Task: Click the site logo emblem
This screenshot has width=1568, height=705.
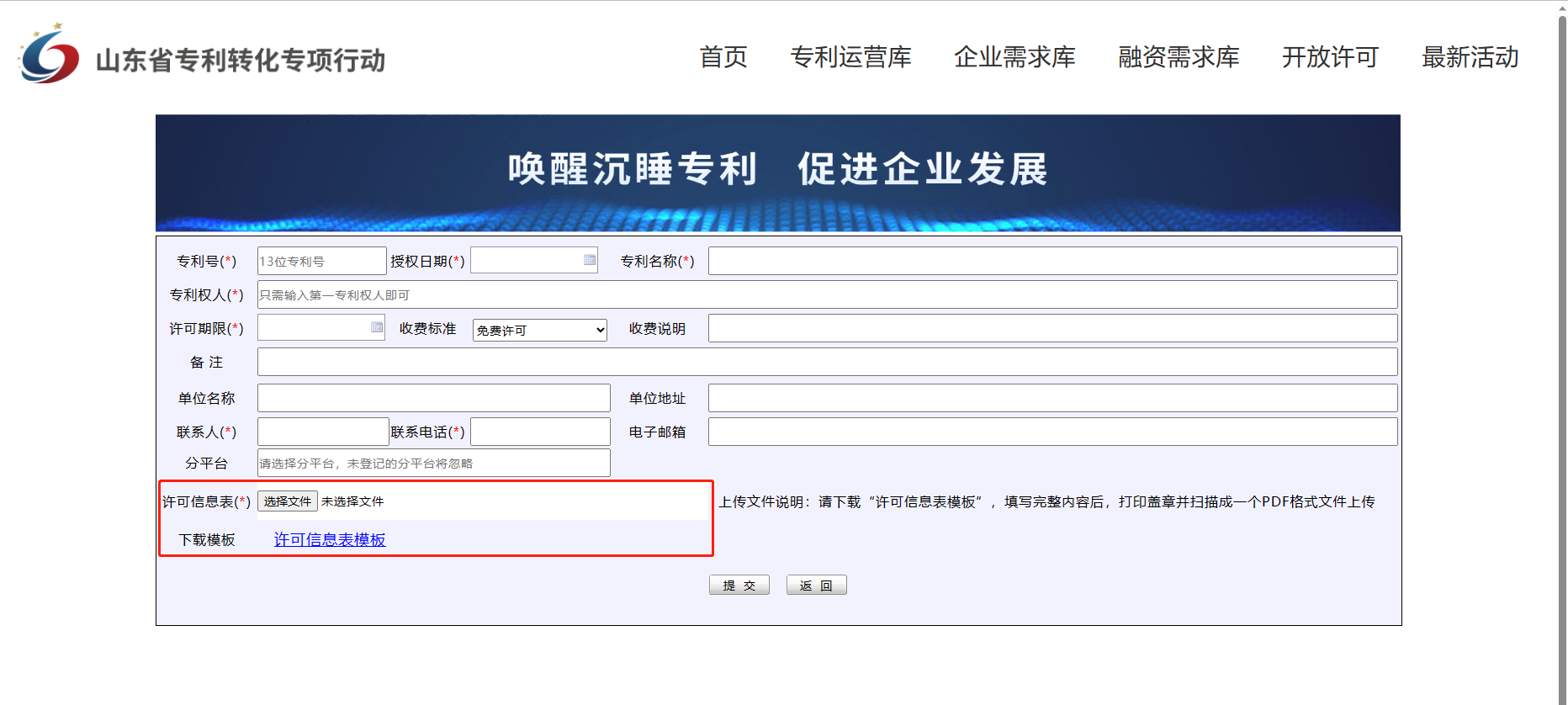Action: coord(50,54)
